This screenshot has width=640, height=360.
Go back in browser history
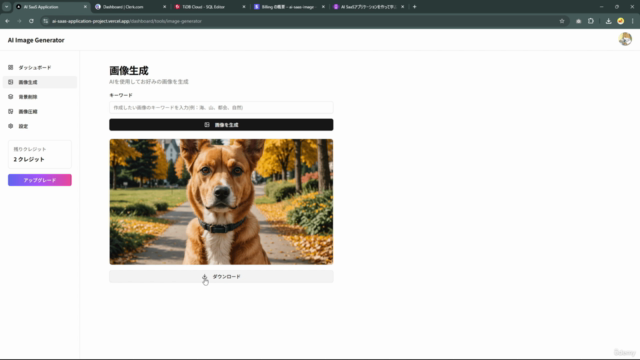[7, 21]
